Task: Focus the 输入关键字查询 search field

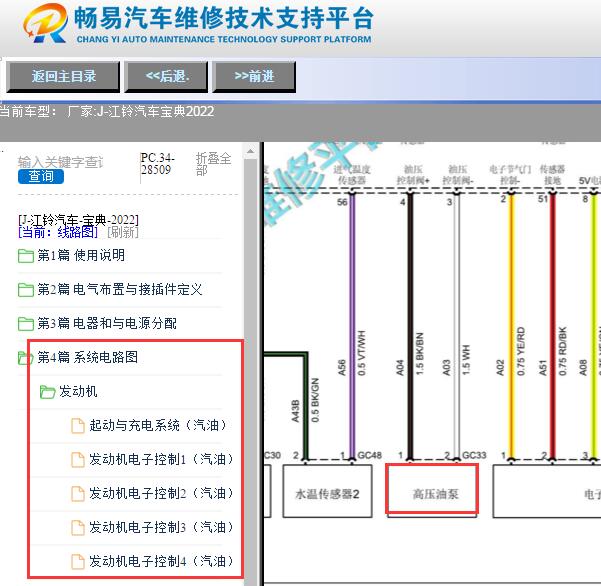Action: [61, 162]
